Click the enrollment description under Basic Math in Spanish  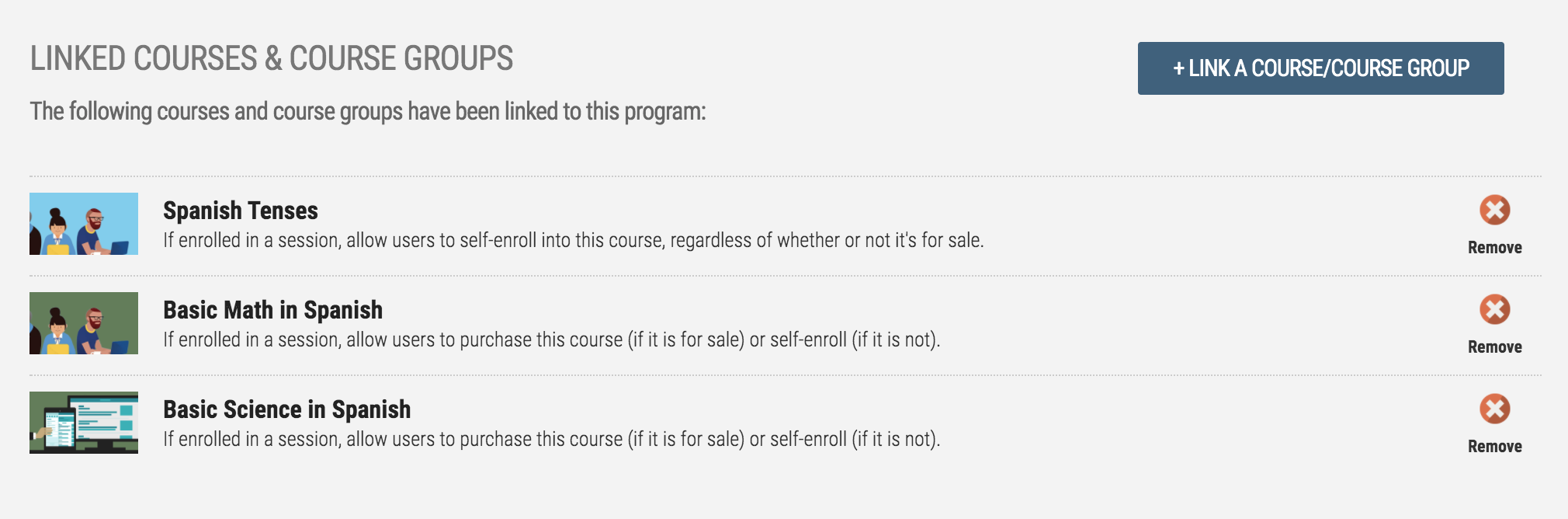[x=552, y=340]
